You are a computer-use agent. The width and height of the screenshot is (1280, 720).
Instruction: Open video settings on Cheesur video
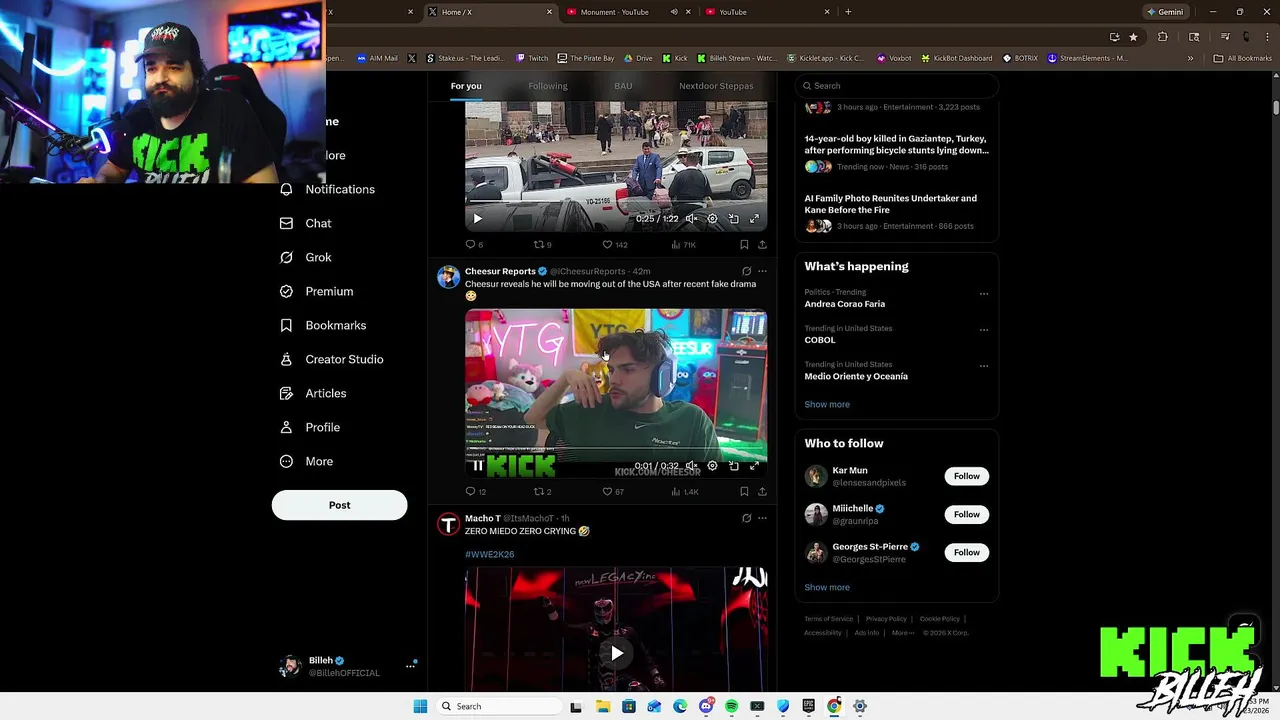click(x=712, y=466)
